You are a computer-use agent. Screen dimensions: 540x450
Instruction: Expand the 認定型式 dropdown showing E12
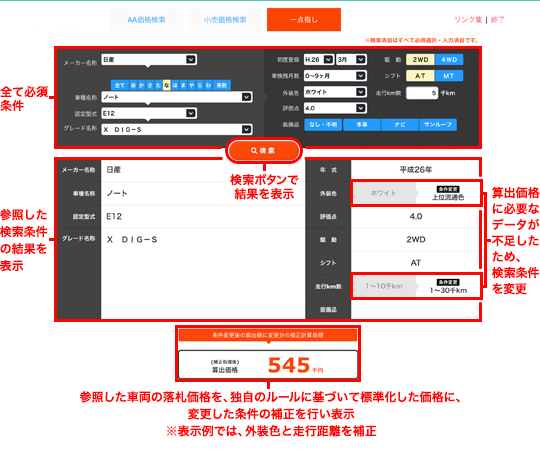149,113
